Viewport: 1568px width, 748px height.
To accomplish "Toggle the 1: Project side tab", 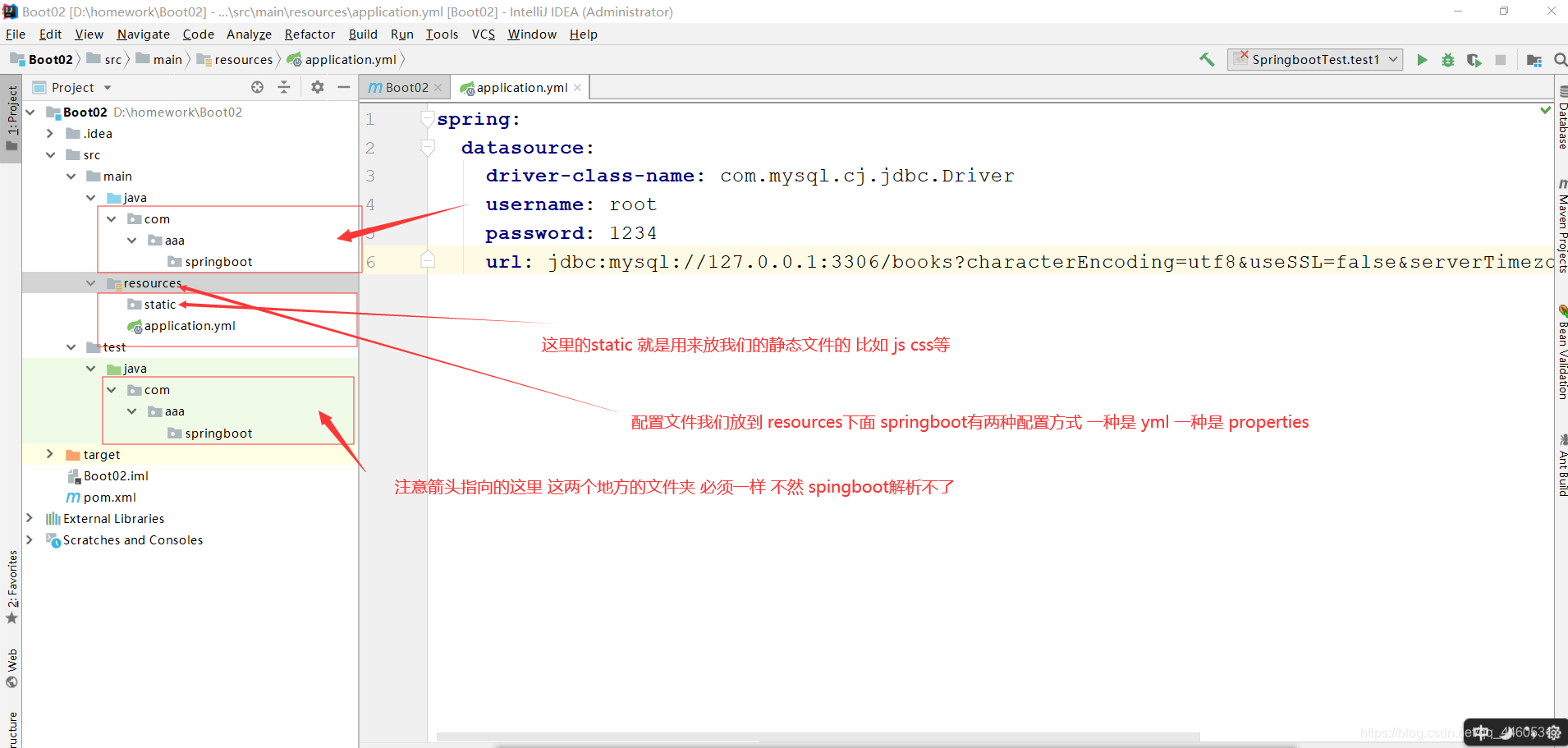I will point(11,119).
